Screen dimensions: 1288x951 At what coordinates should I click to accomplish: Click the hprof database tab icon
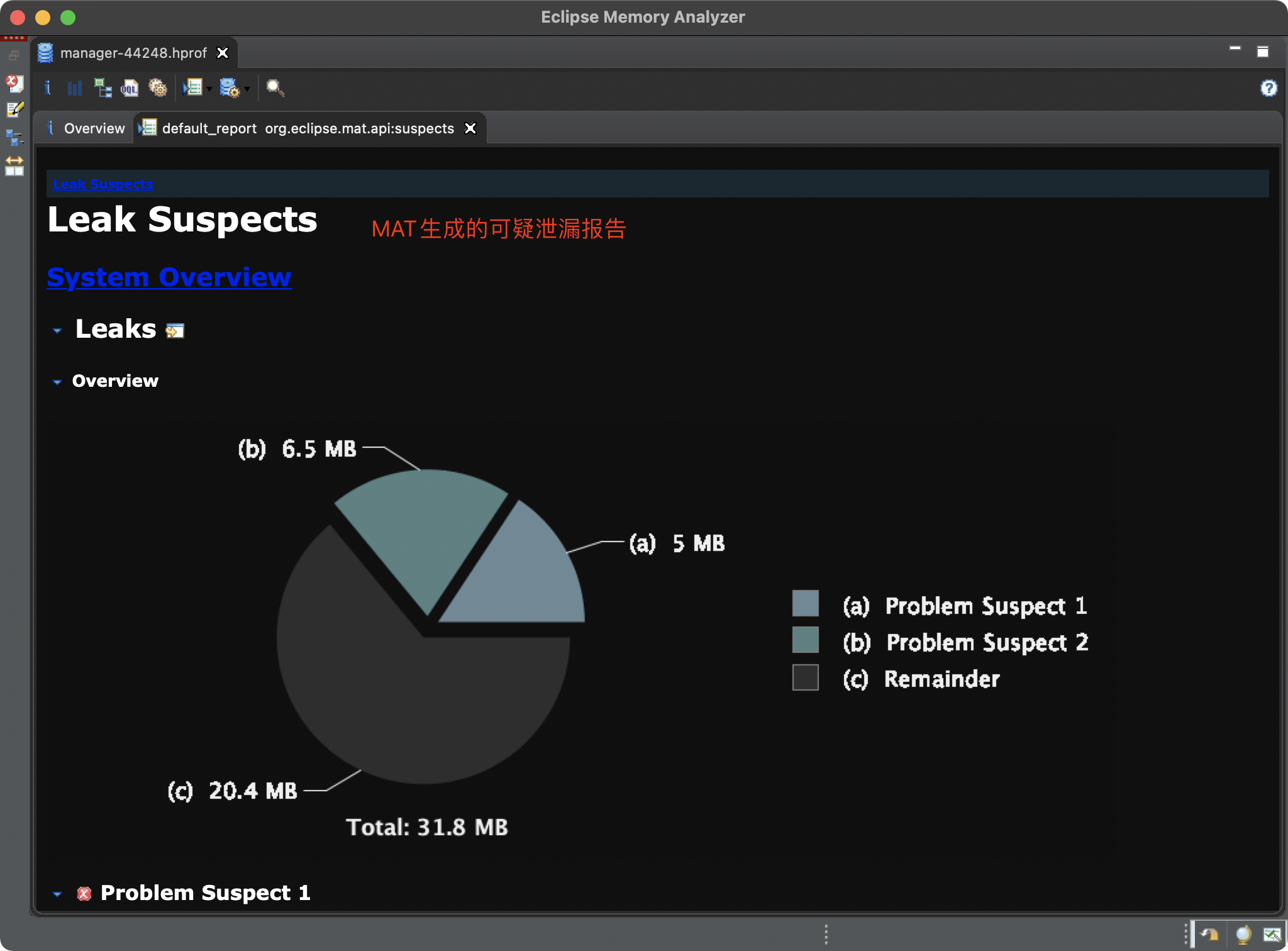[45, 53]
